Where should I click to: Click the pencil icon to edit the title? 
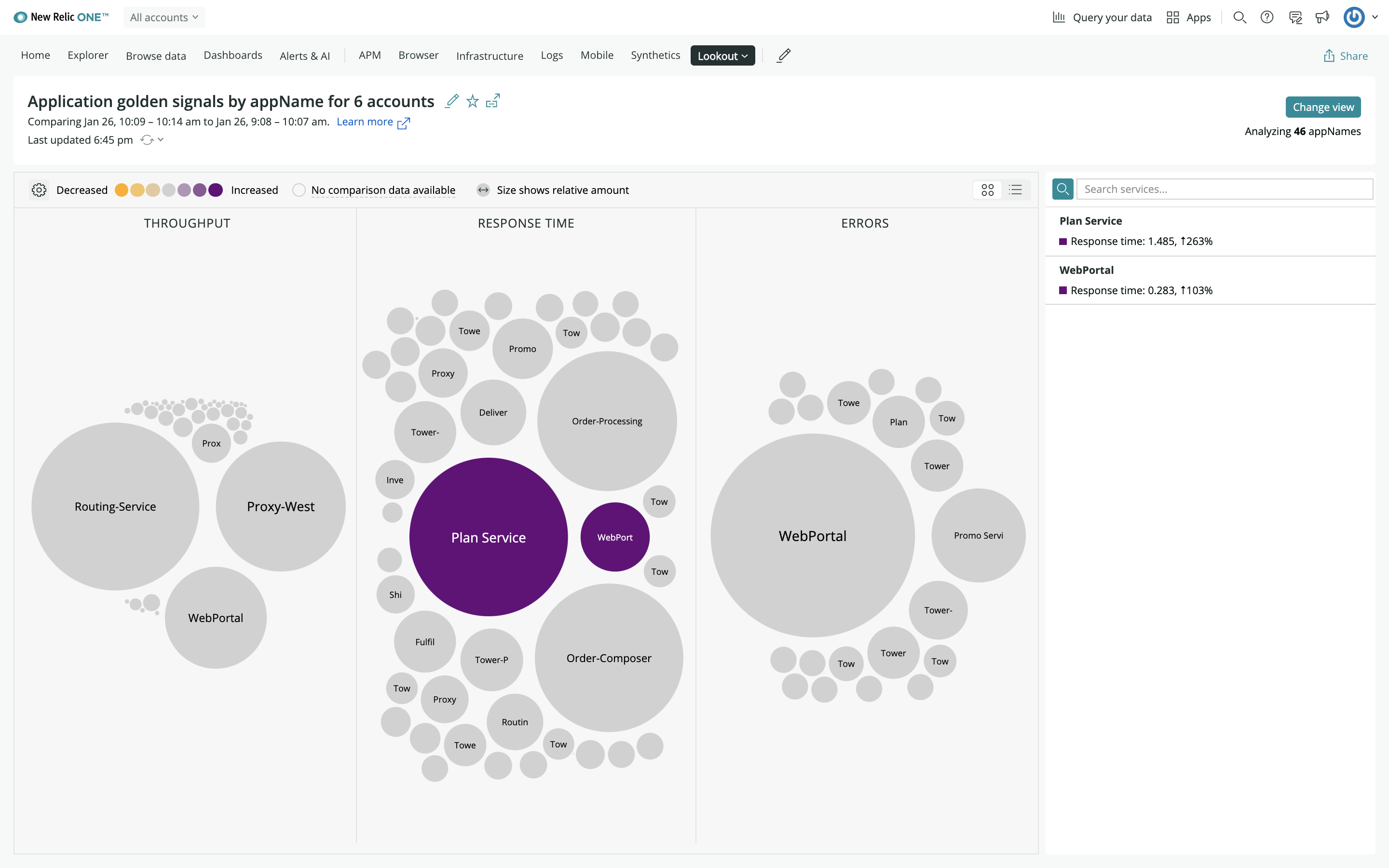tap(452, 101)
